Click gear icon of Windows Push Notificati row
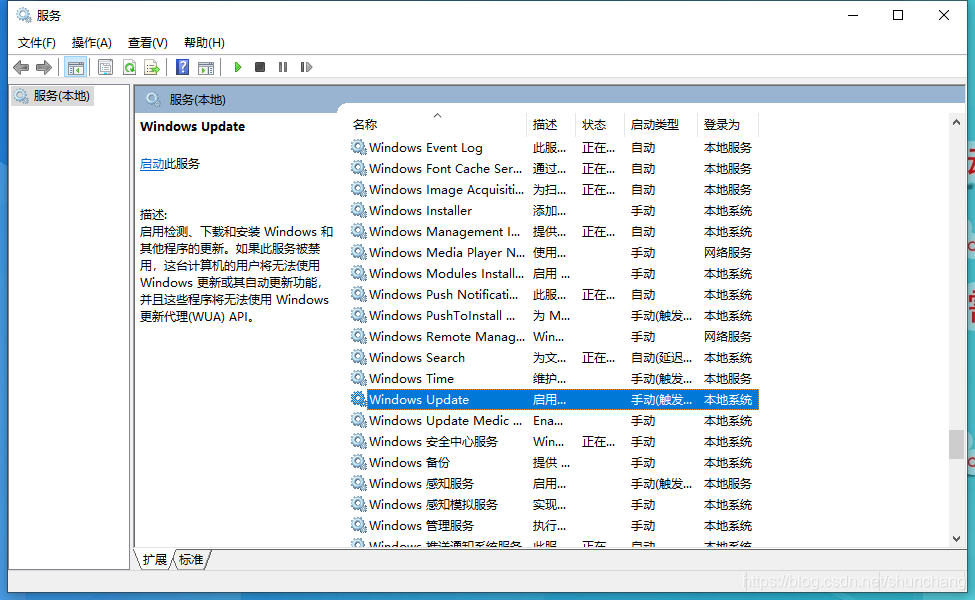The image size is (975, 600). tap(358, 294)
